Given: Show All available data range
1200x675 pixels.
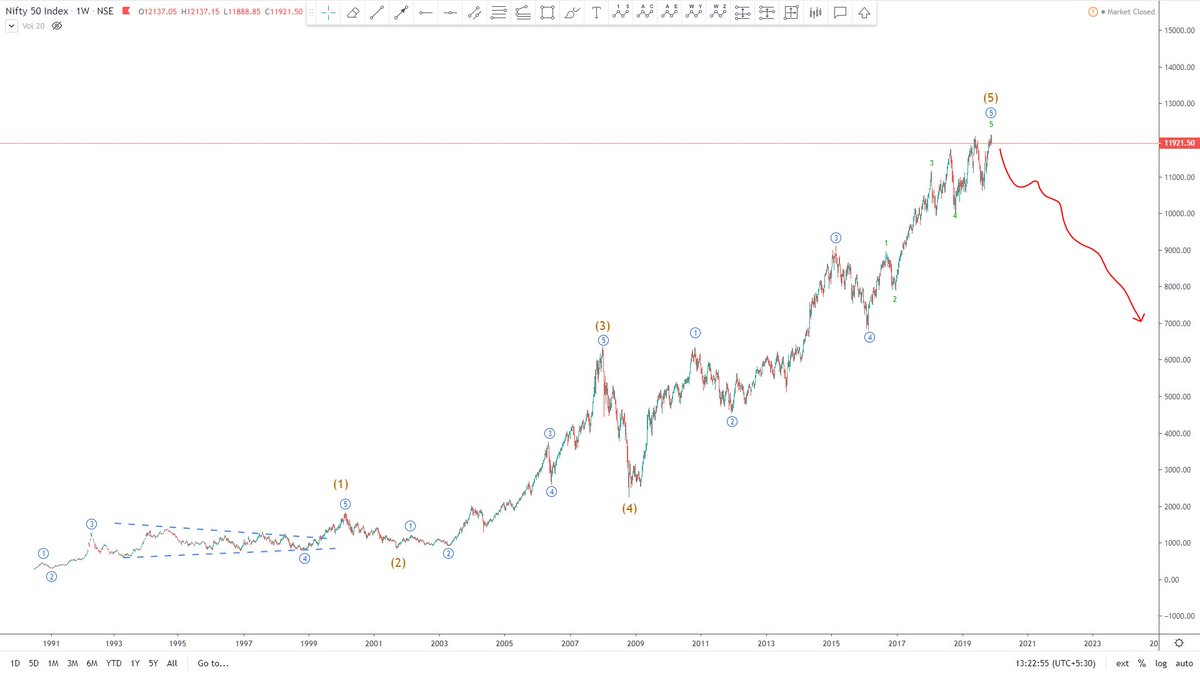Looking at the screenshot, I should coord(172,663).
